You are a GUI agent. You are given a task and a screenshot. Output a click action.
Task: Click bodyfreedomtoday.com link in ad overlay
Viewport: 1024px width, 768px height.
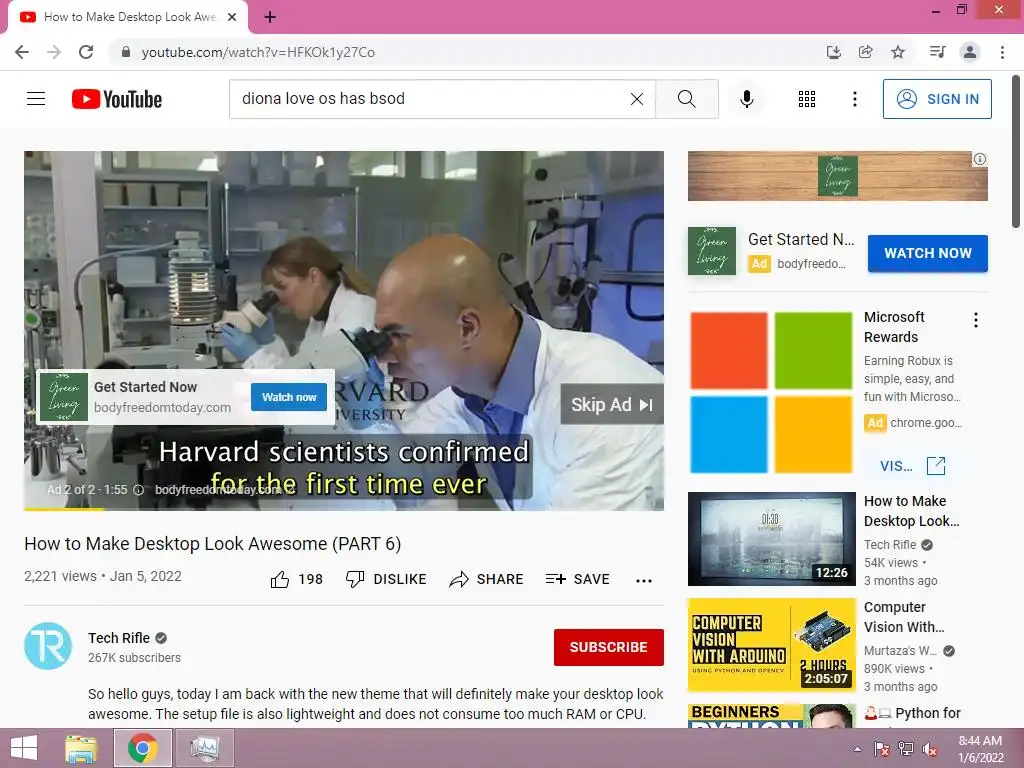(163, 408)
